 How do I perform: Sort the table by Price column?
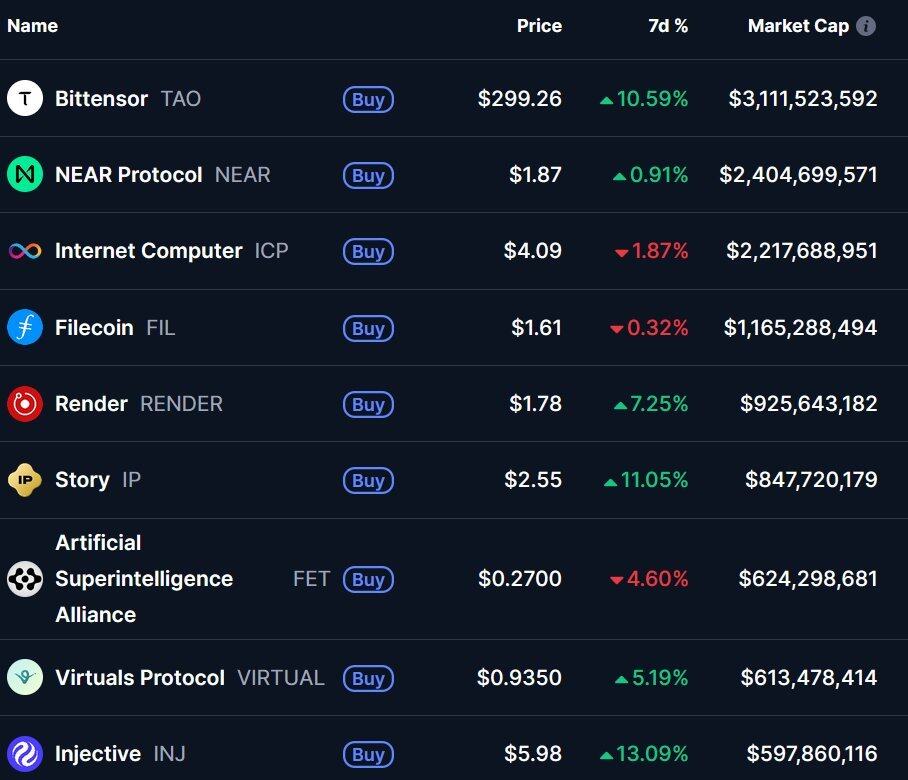click(x=539, y=26)
